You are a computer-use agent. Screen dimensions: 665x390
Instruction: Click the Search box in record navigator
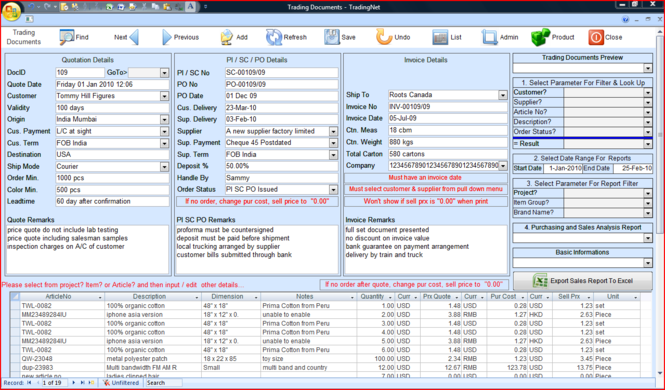163,383
